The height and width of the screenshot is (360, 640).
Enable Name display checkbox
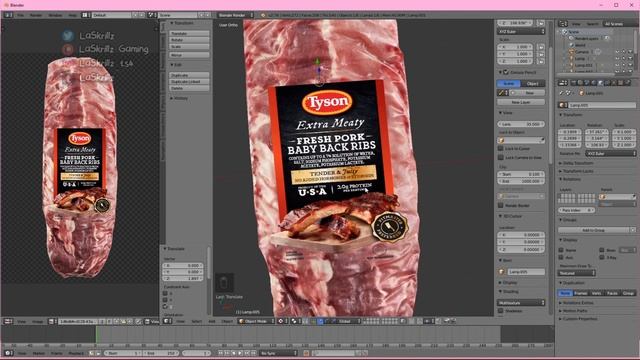tap(561, 250)
